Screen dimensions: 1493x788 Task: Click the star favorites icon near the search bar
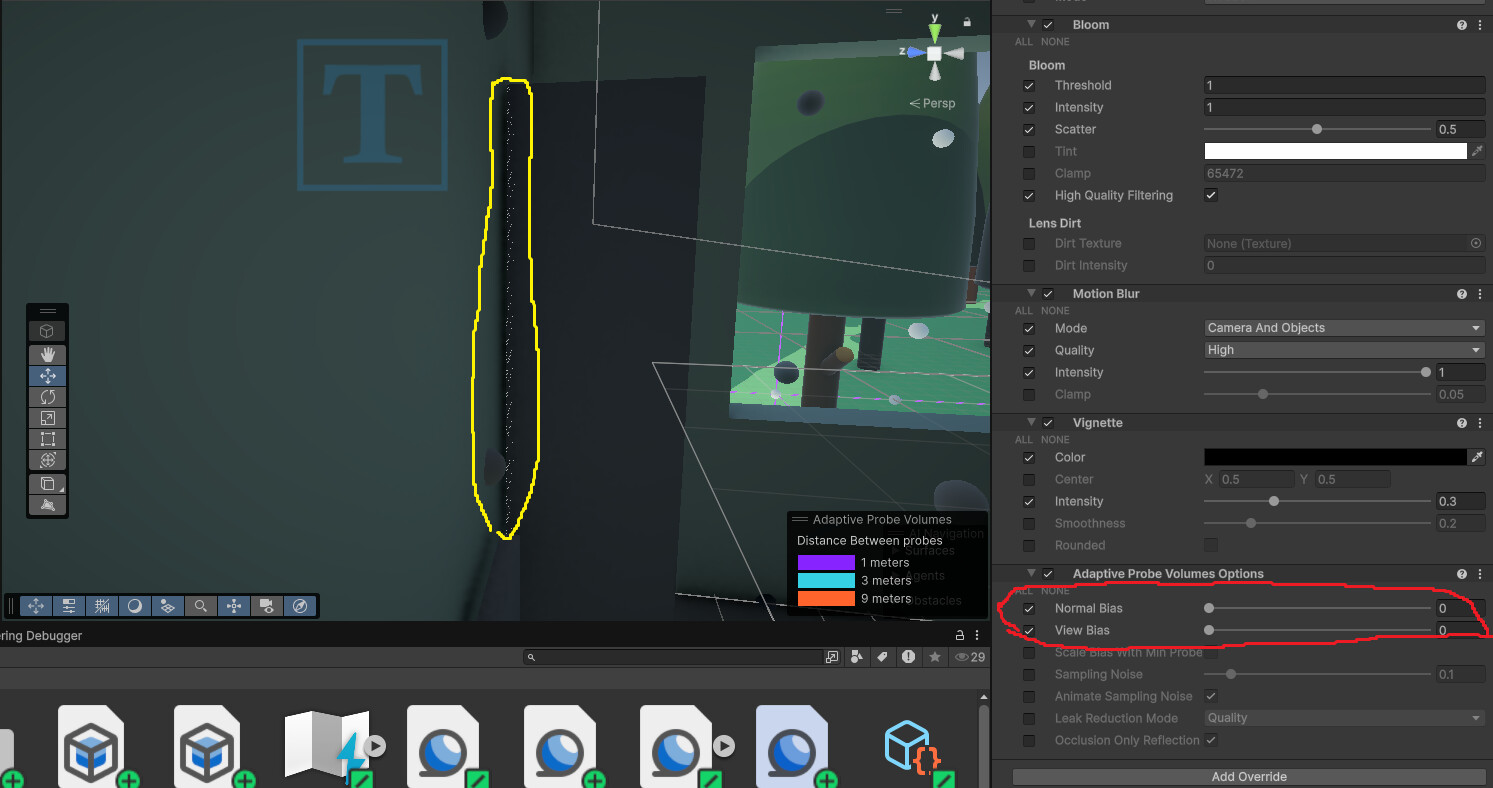click(x=934, y=657)
